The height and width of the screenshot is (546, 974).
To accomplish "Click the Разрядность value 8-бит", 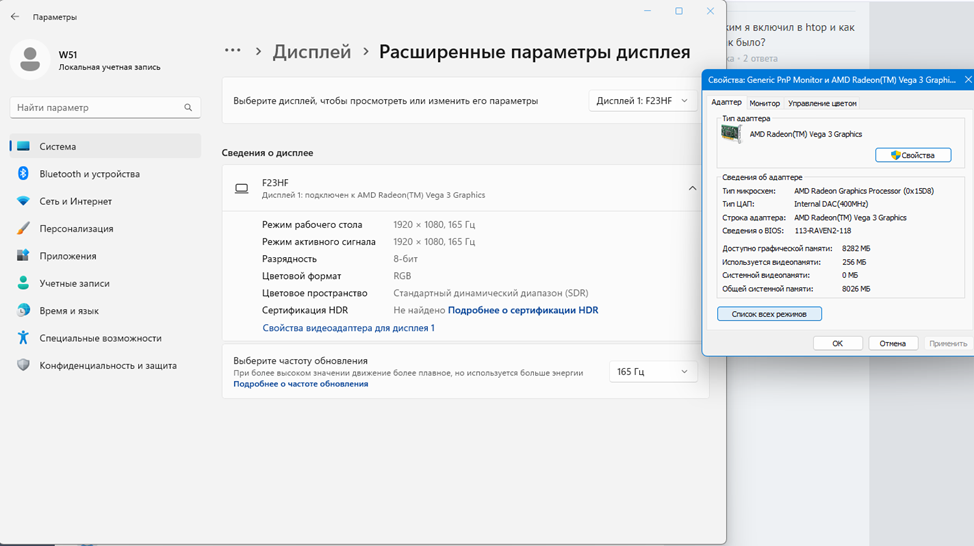I will pos(405,258).
